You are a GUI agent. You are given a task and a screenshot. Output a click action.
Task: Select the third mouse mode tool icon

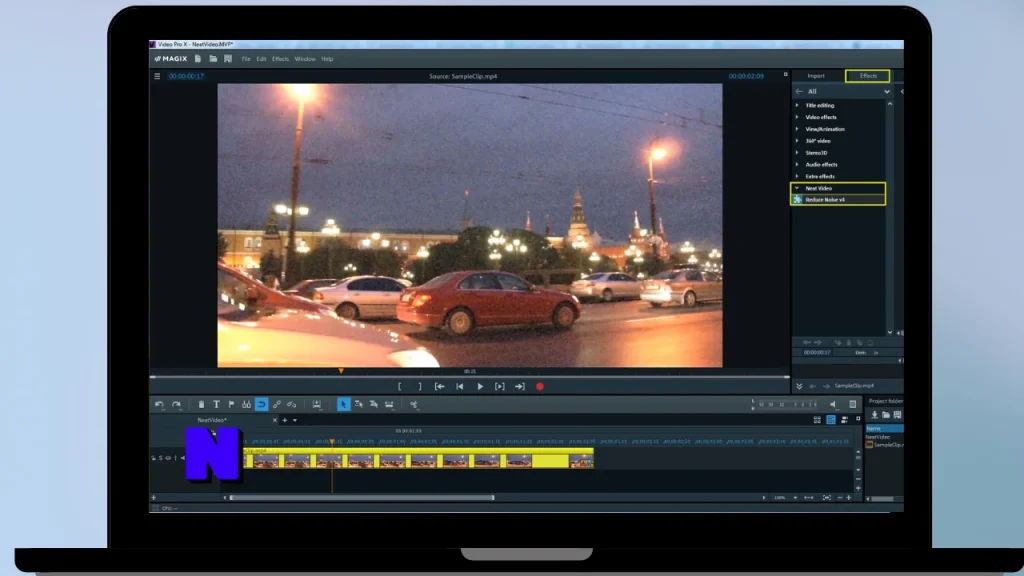coord(374,405)
